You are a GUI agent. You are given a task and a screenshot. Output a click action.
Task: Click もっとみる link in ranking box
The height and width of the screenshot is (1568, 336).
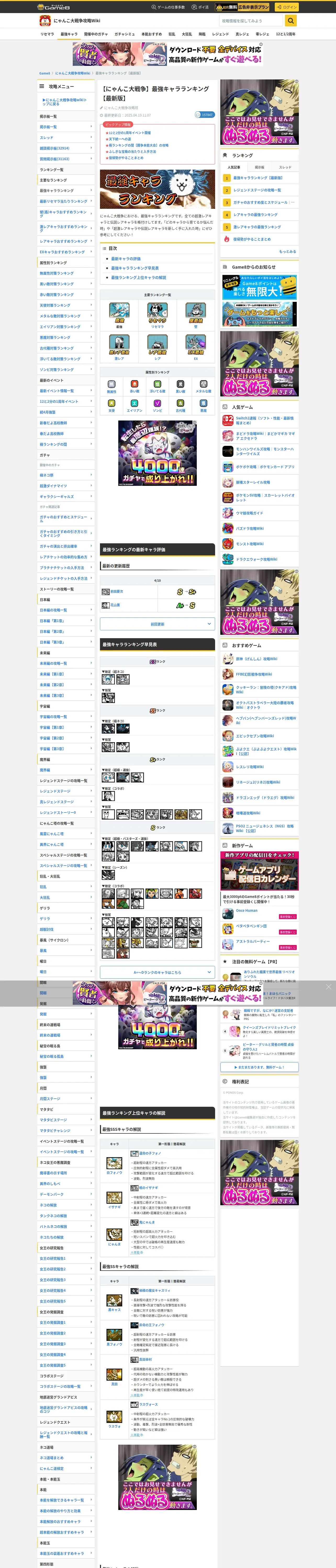point(287,251)
